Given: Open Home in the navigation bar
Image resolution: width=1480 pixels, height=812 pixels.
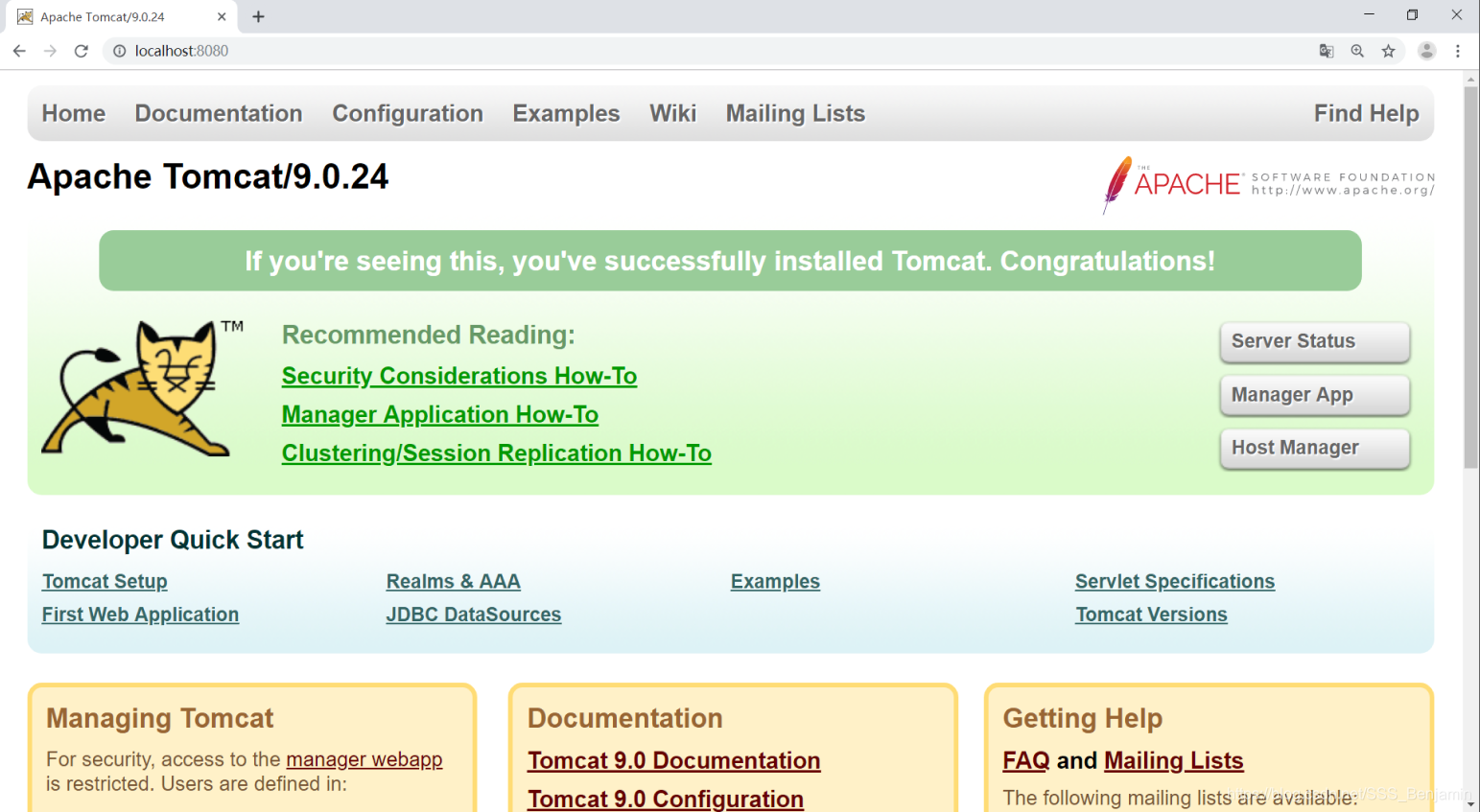Looking at the screenshot, I should click(74, 113).
